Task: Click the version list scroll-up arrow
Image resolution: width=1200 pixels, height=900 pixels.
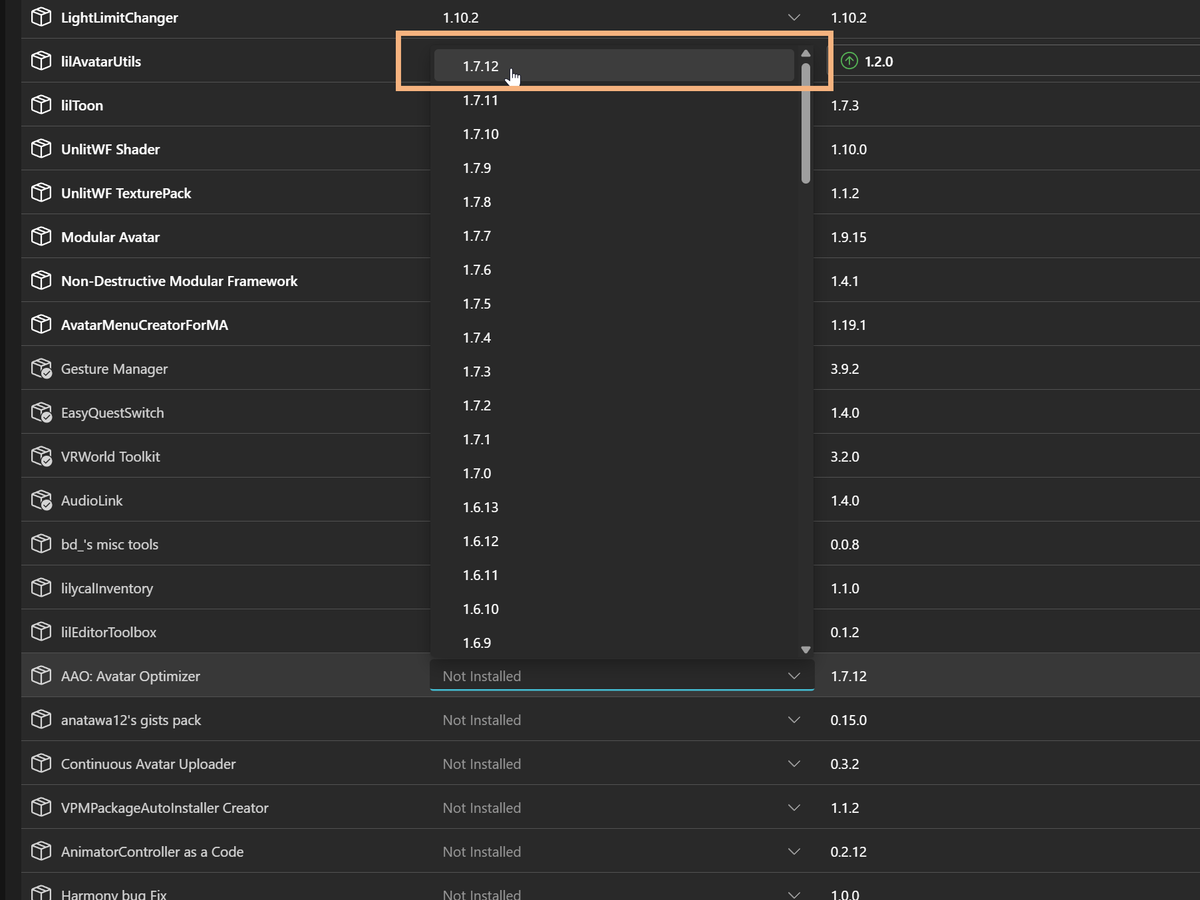Action: [x=806, y=53]
